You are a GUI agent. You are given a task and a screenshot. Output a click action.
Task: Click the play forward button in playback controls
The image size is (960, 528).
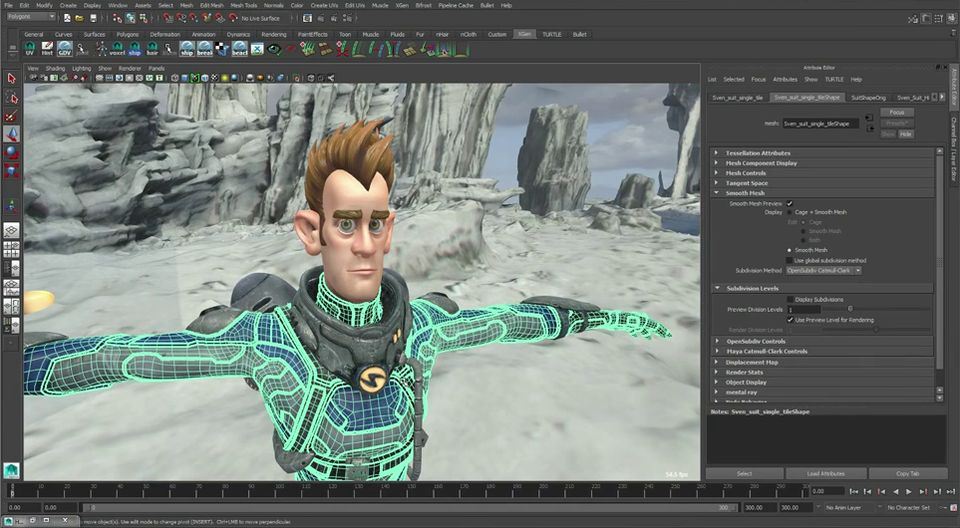pos(908,491)
